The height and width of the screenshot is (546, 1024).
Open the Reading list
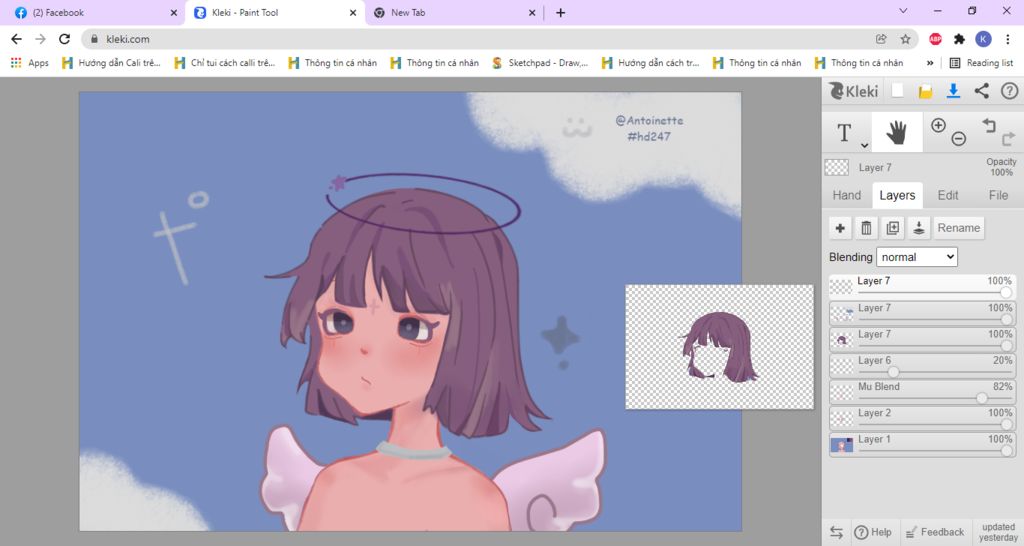[982, 63]
